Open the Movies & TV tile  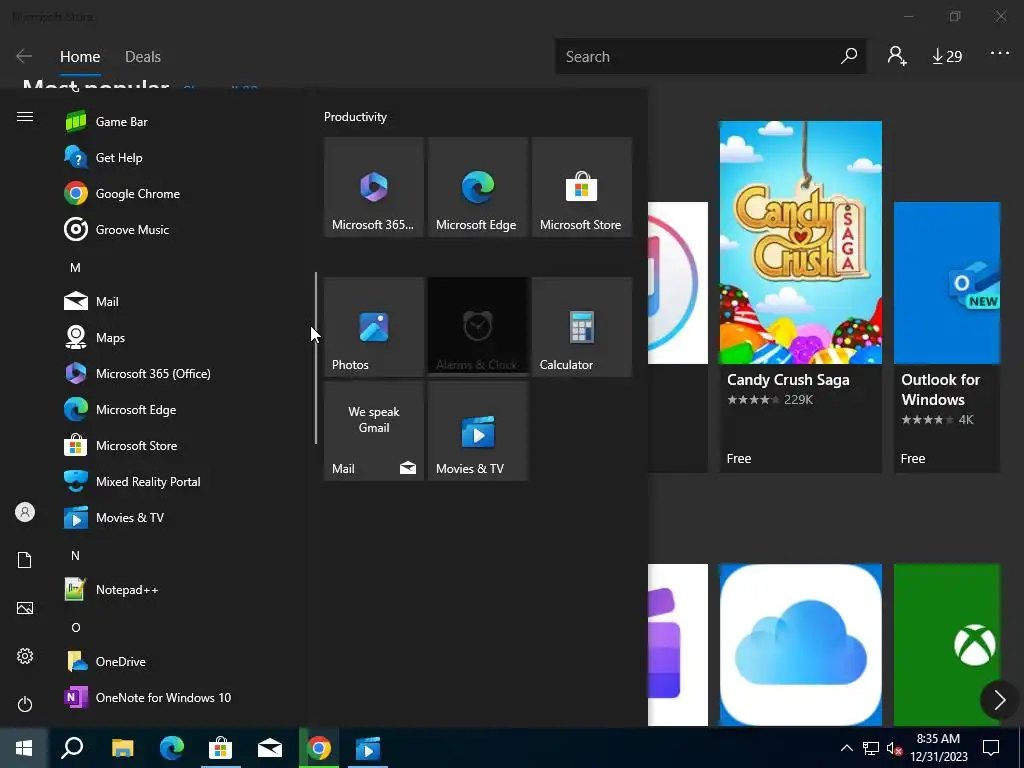(477, 431)
